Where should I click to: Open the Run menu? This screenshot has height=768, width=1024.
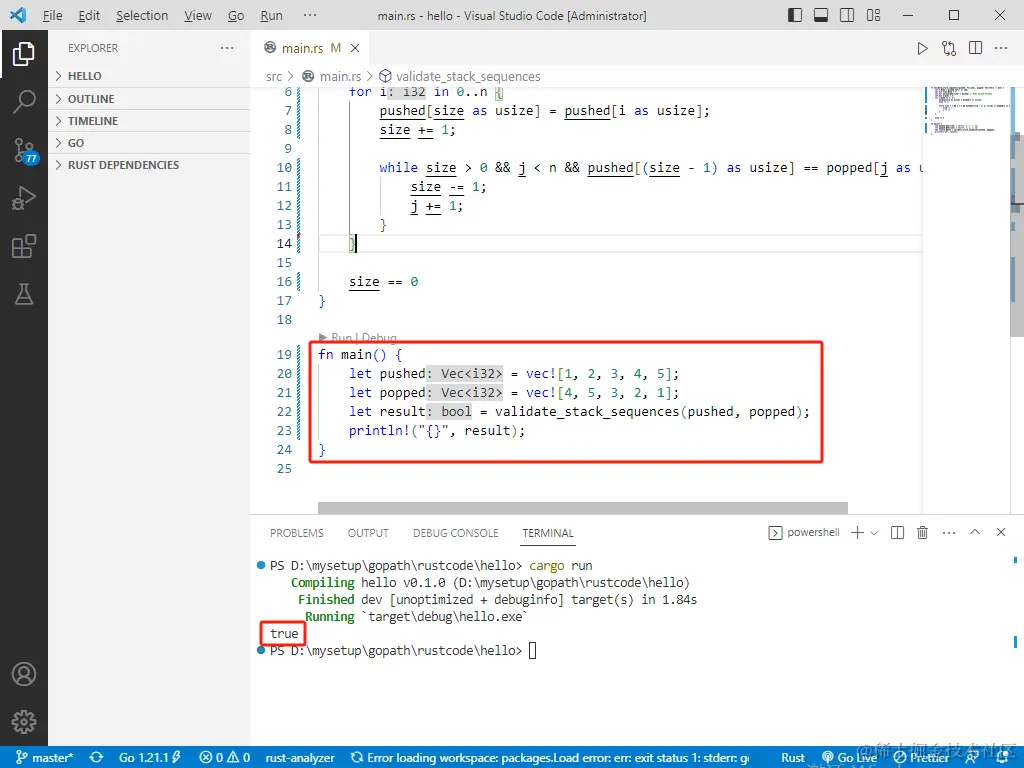tap(271, 15)
